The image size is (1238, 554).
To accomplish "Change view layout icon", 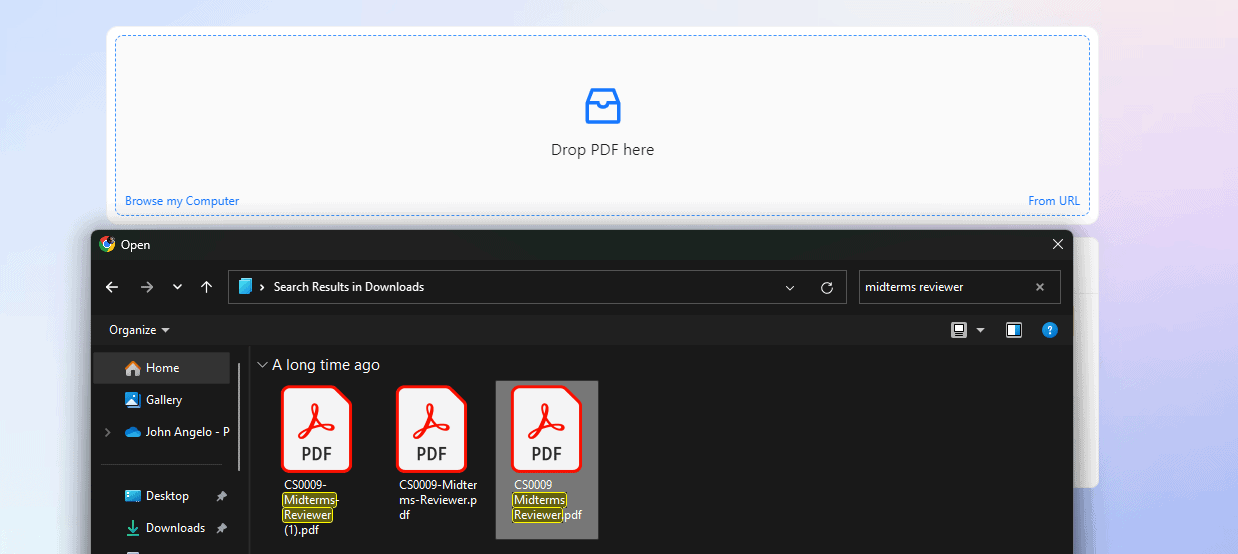I will coord(959,330).
